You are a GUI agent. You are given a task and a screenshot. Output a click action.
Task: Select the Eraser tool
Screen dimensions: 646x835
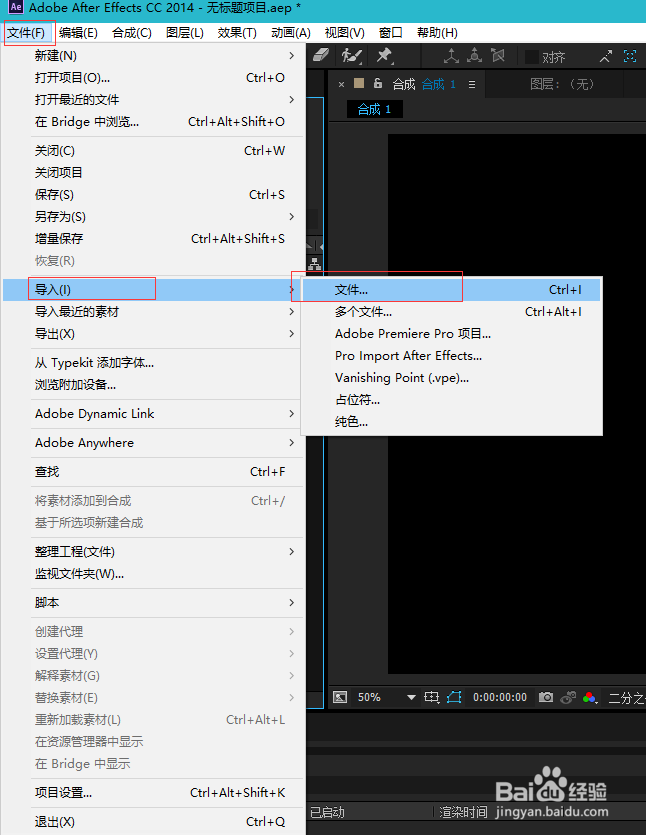click(x=321, y=55)
